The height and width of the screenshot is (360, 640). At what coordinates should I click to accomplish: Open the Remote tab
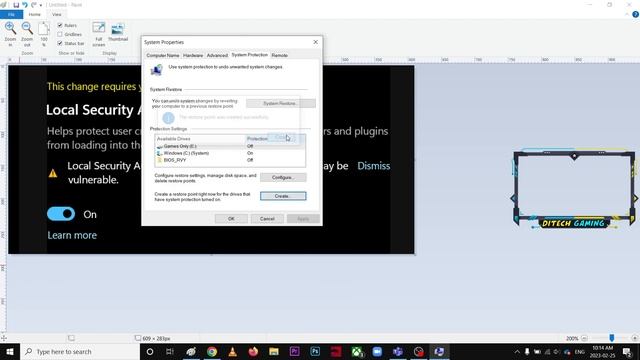coord(280,55)
